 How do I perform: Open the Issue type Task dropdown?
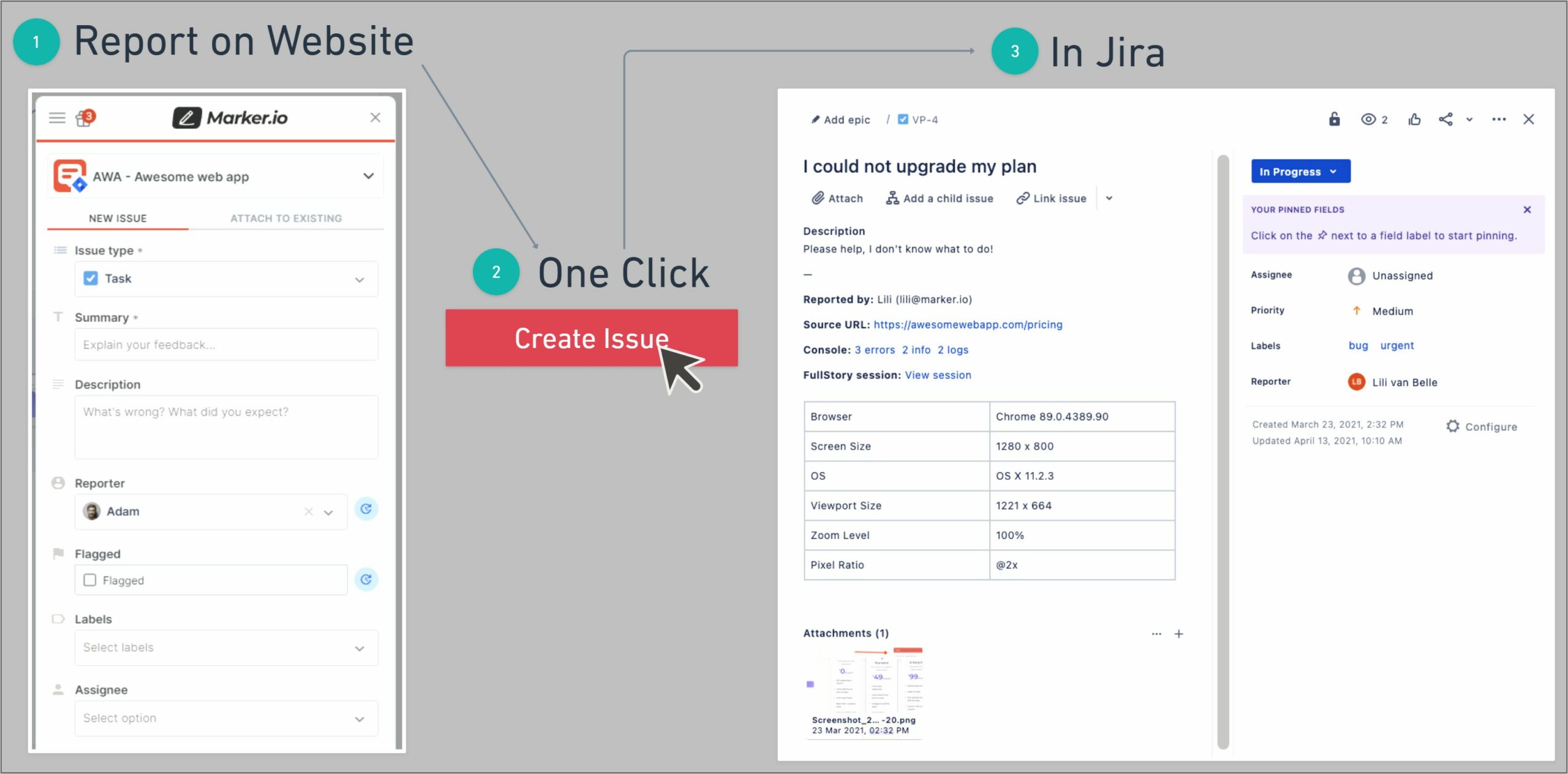tap(226, 279)
